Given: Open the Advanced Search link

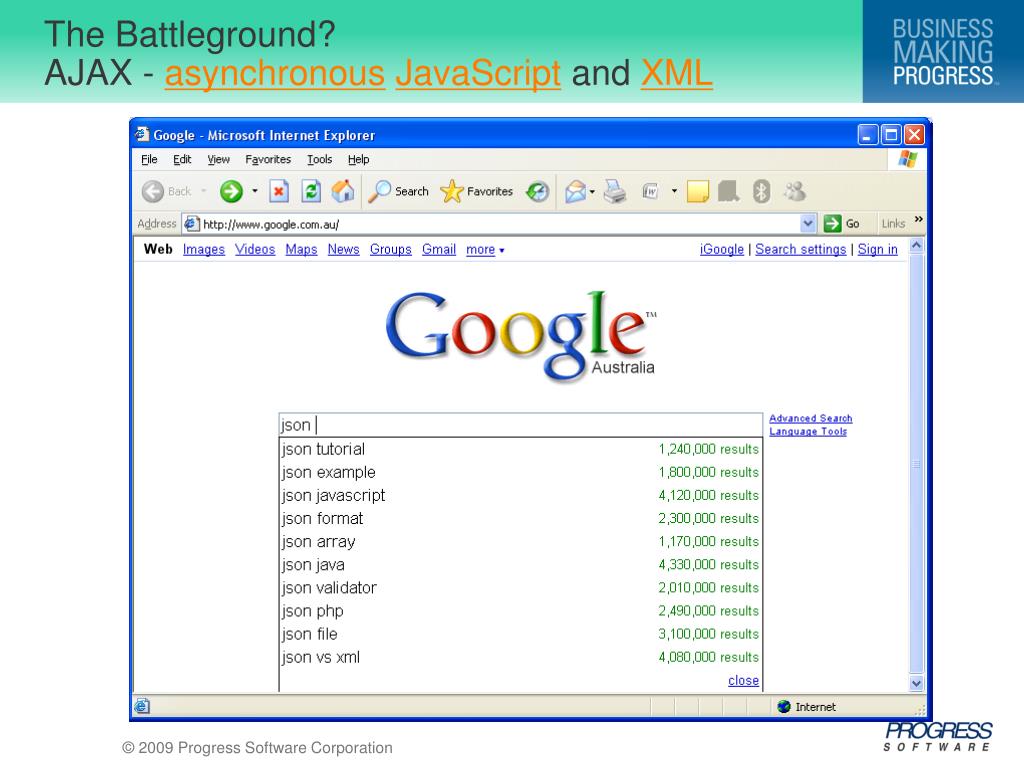Looking at the screenshot, I should [x=810, y=418].
